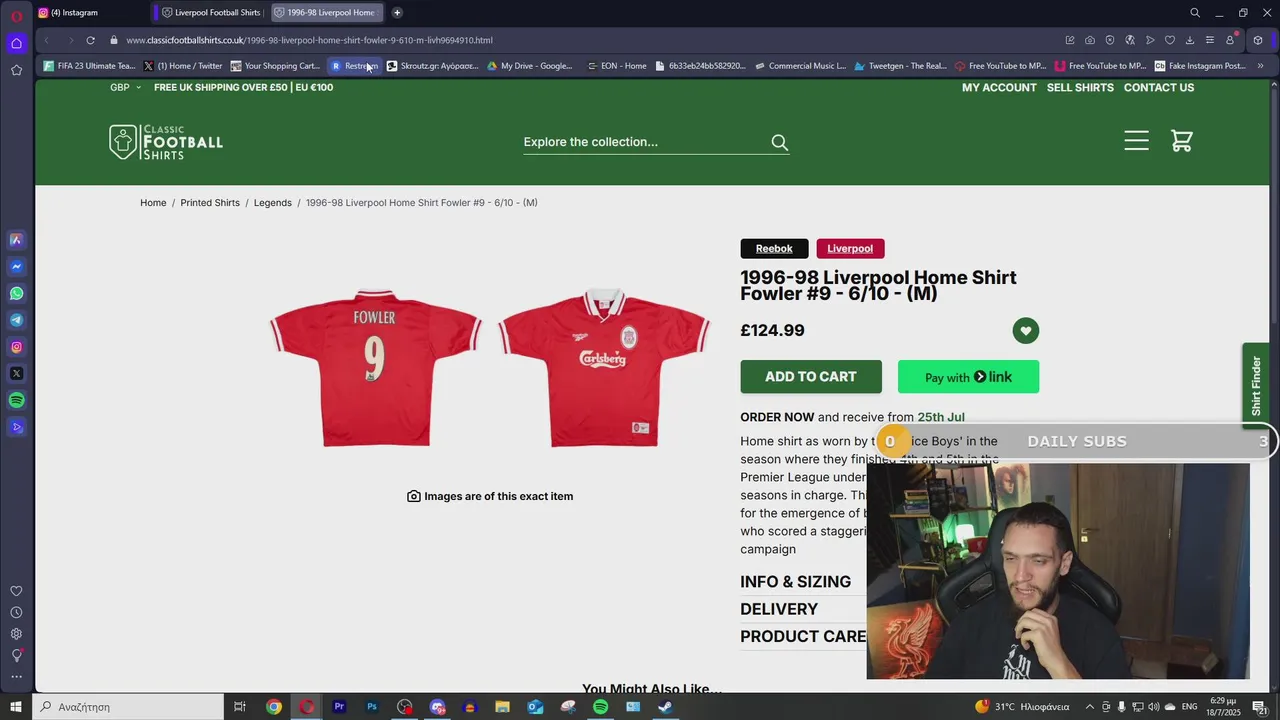The image size is (1280, 720).
Task: Open Tweetgen bookmark
Action: coord(900,66)
